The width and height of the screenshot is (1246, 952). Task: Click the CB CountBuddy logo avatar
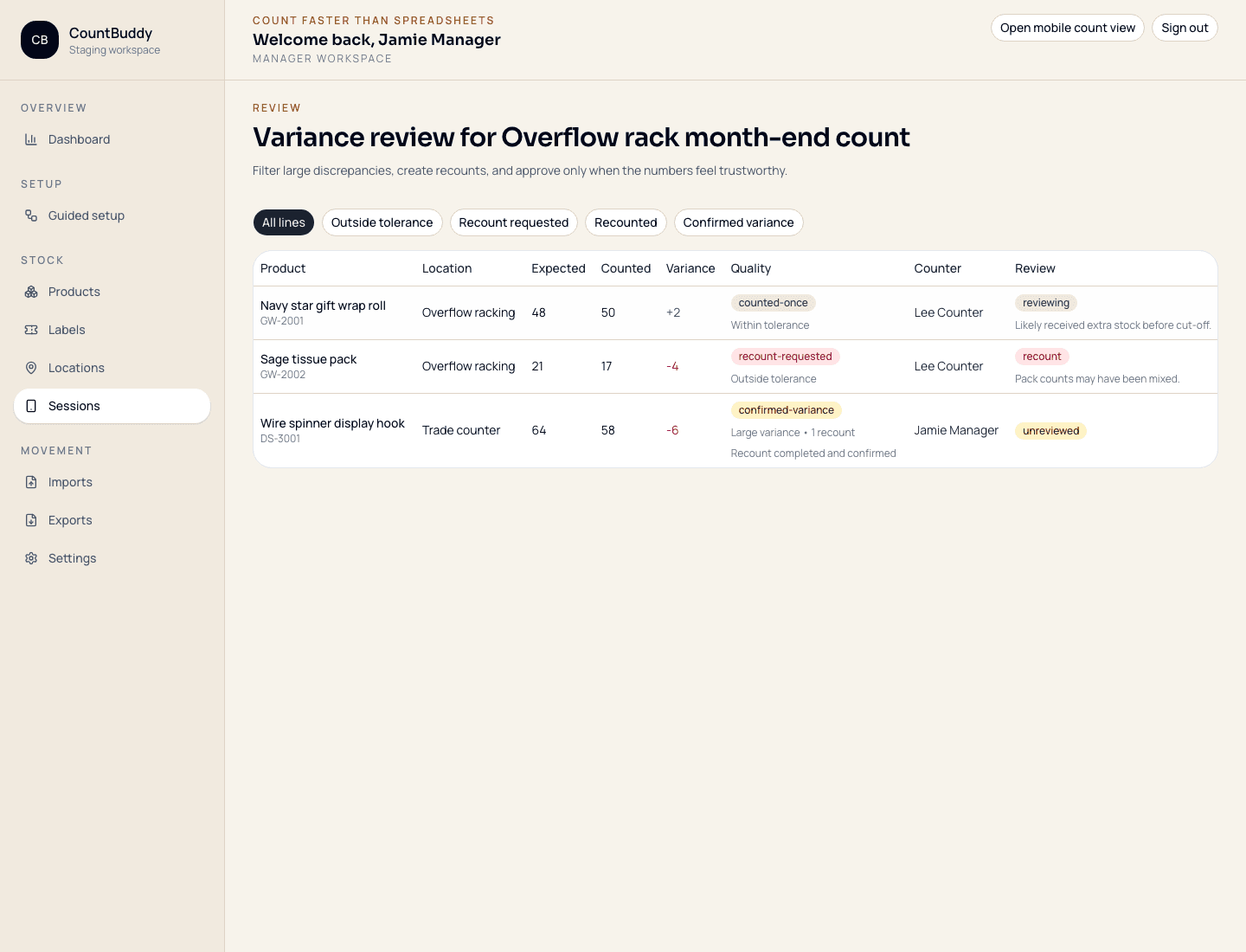coord(40,40)
